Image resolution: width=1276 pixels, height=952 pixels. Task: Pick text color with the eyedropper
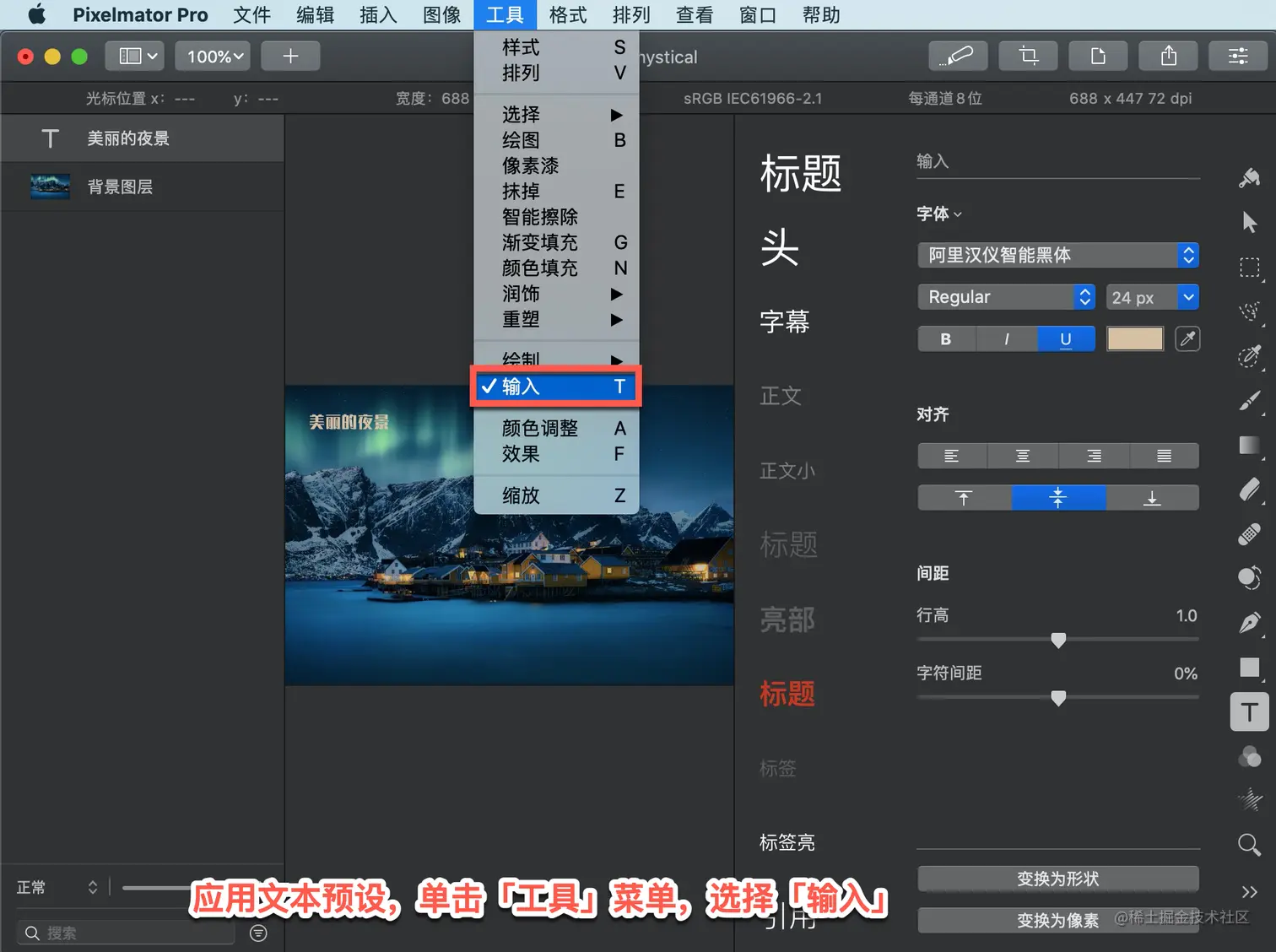coord(1187,338)
